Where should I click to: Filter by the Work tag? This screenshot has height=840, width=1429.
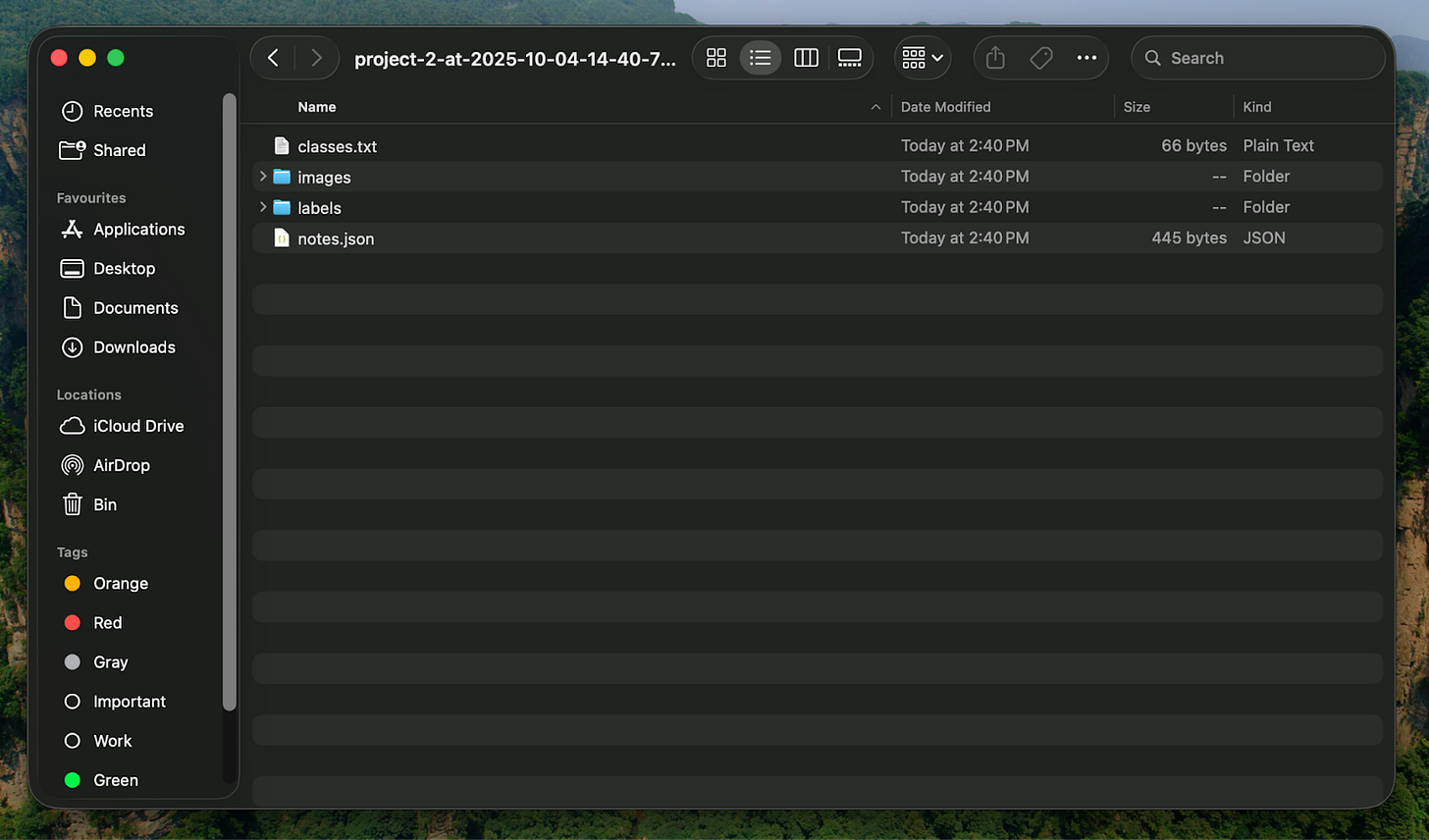click(112, 741)
